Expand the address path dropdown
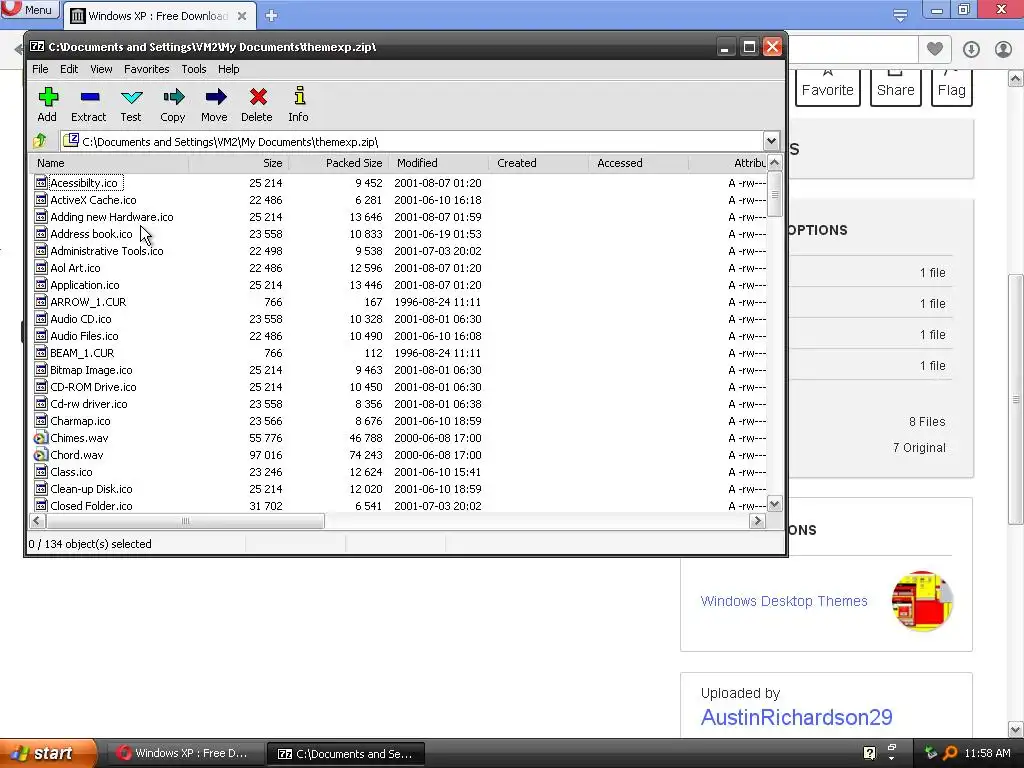Screen dimensions: 1024x768 point(771,141)
